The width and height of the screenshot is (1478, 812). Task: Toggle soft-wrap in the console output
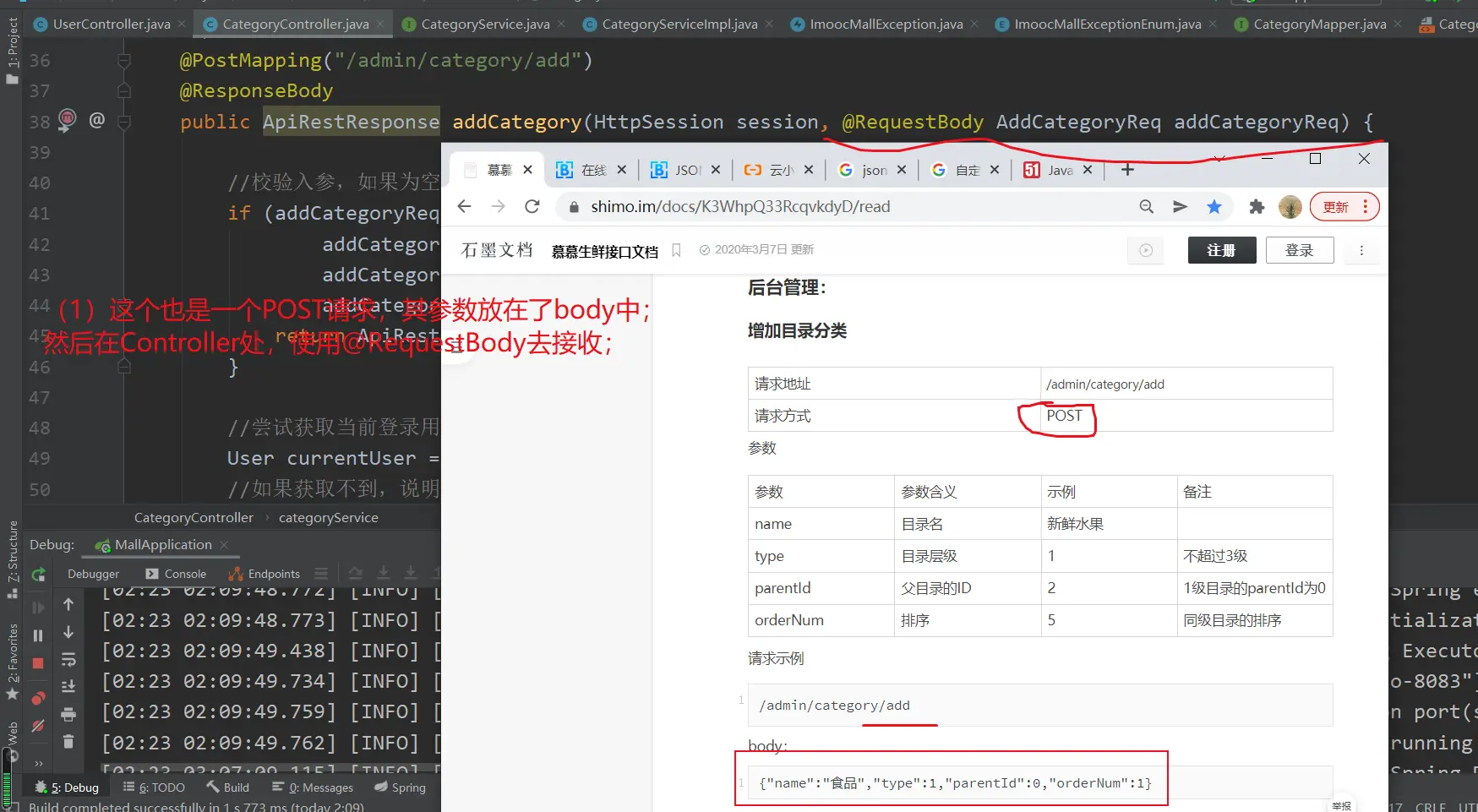68,660
